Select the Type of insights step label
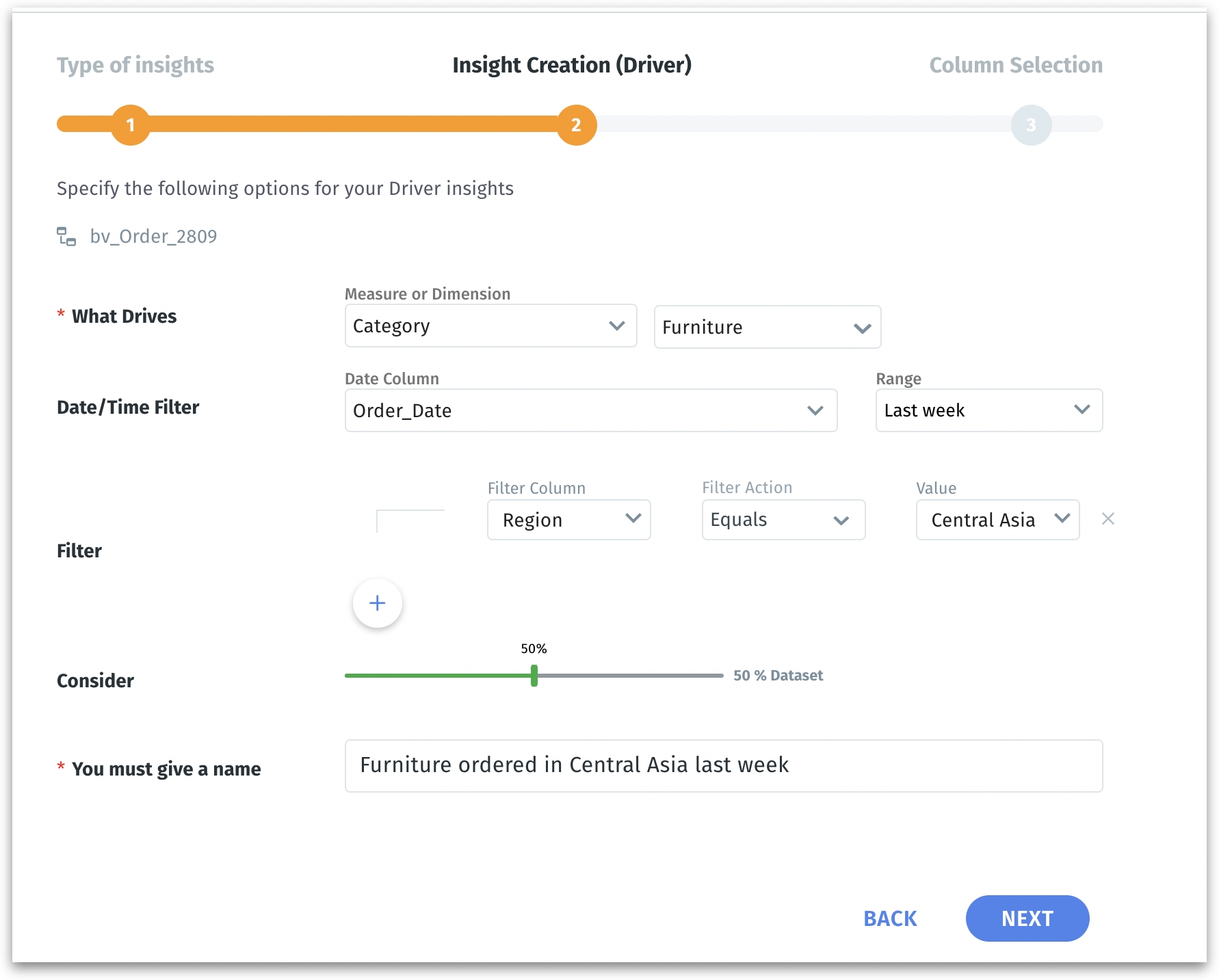Viewport: 1219px width, 980px height. click(135, 65)
